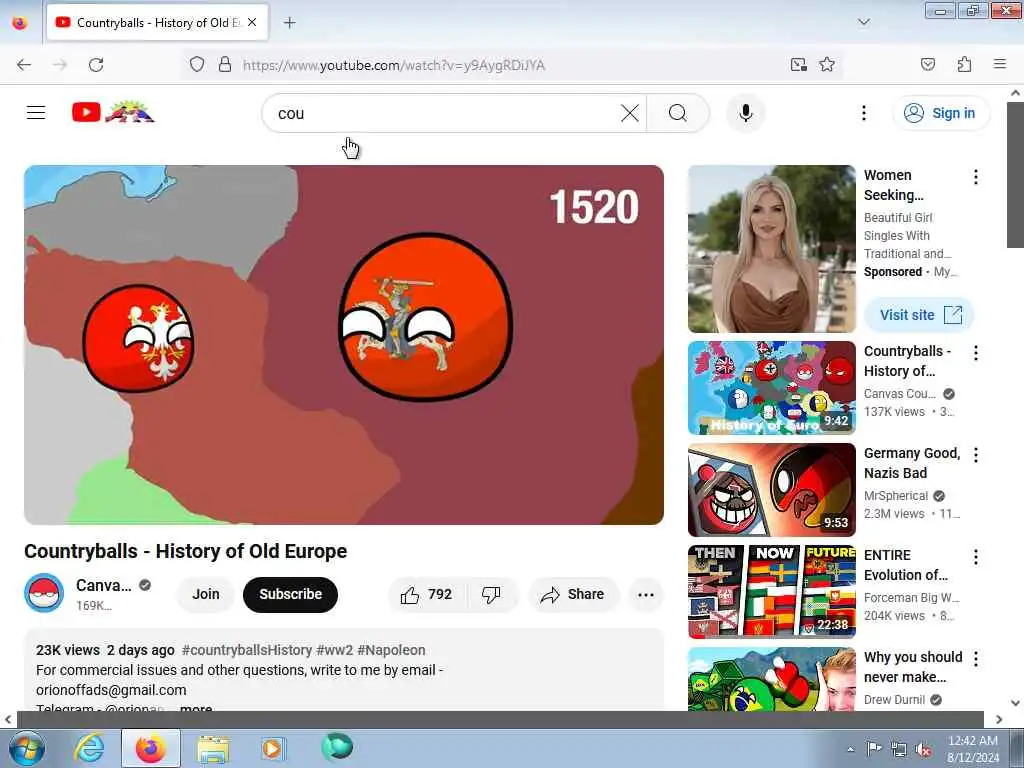Viewport: 1024px width, 768px height.
Task: Follow the #countryballsHistory hashtag
Action: (247, 650)
